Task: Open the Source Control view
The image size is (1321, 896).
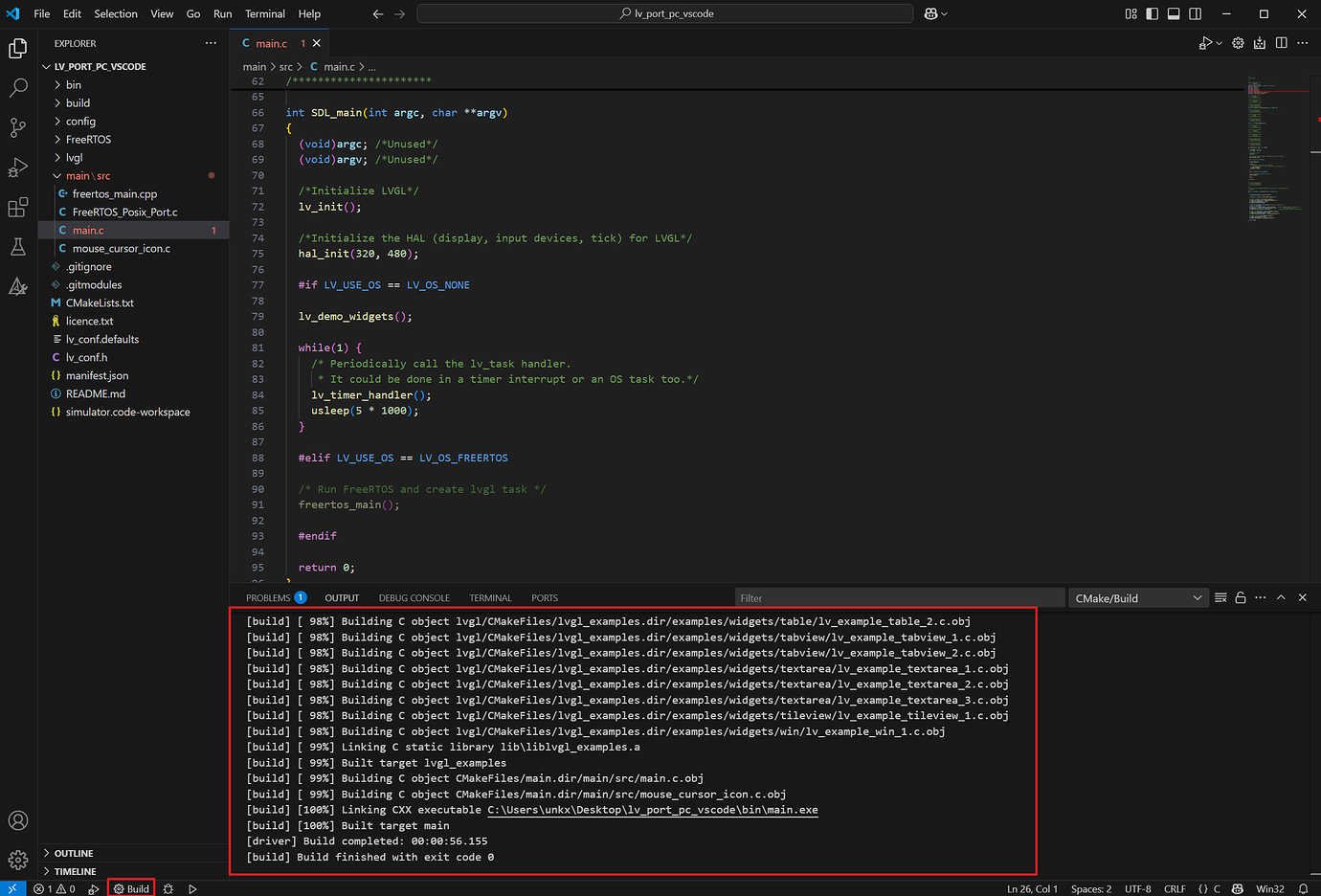Action: pos(17,126)
